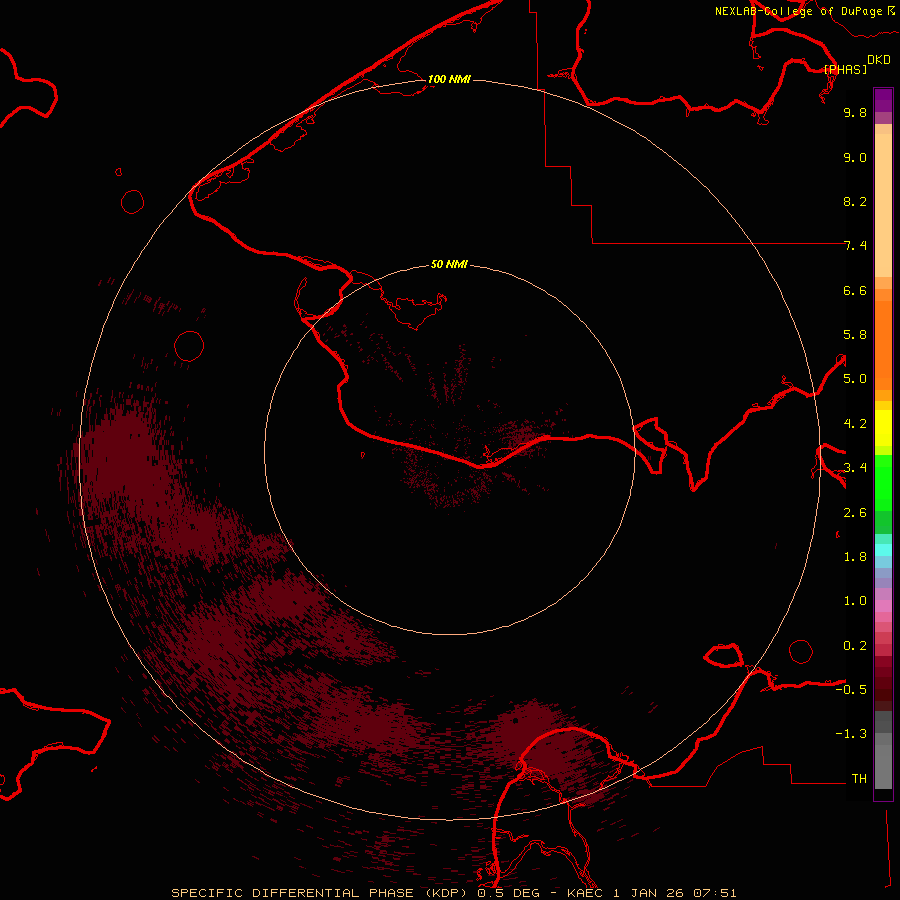900x900 pixels.
Task: Click the SPECIFIC DIFFERENTIAL PHASE (KDP) caption
Action: (x=319, y=893)
